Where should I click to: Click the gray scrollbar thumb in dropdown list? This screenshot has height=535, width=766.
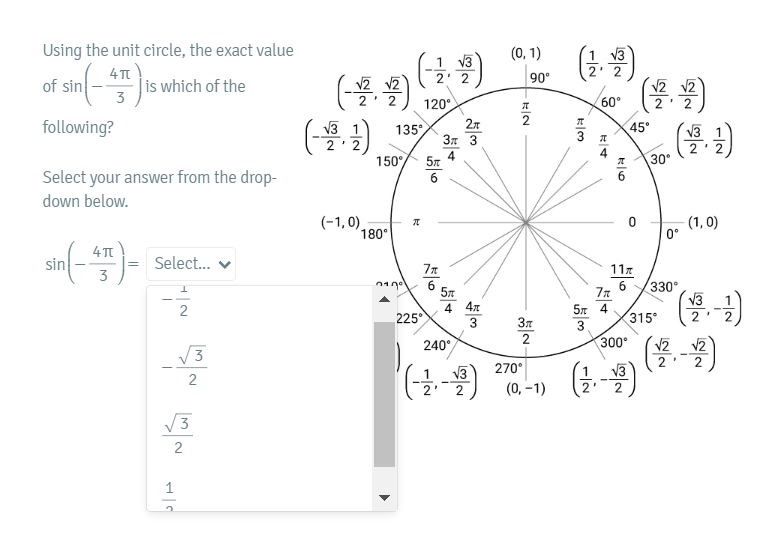[384, 394]
